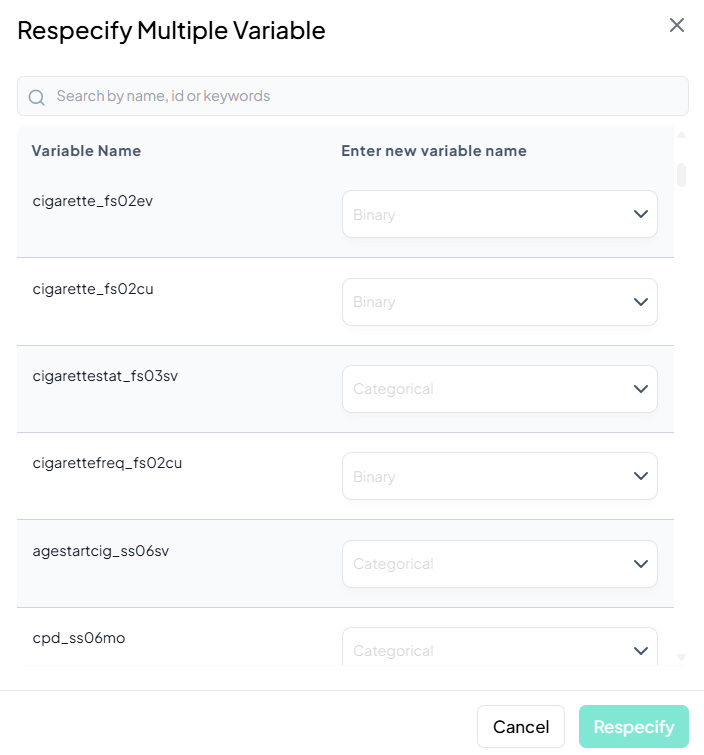The width and height of the screenshot is (704, 755).
Task: Click the Variable Name column header
Action: tap(86, 151)
